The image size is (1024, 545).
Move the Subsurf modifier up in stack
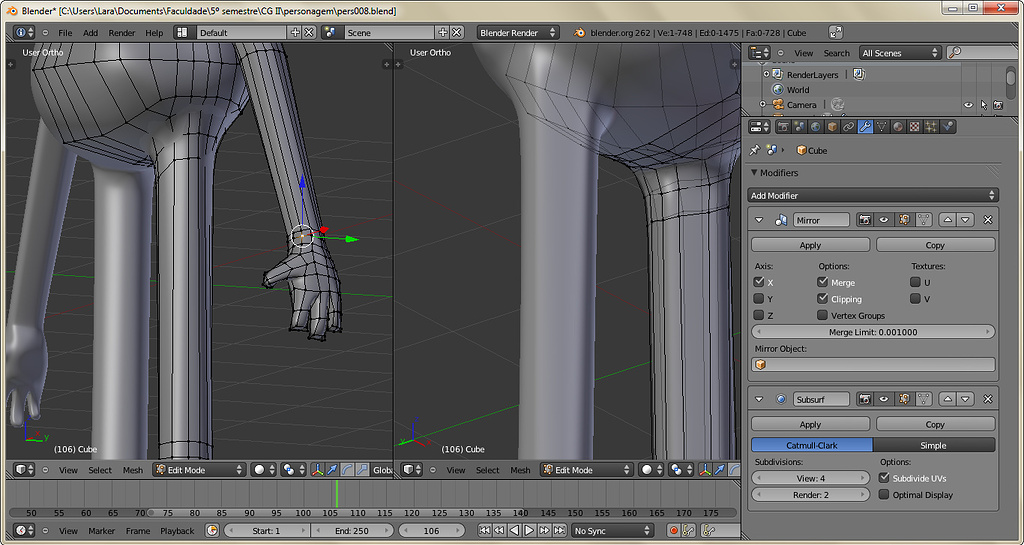[x=947, y=399]
